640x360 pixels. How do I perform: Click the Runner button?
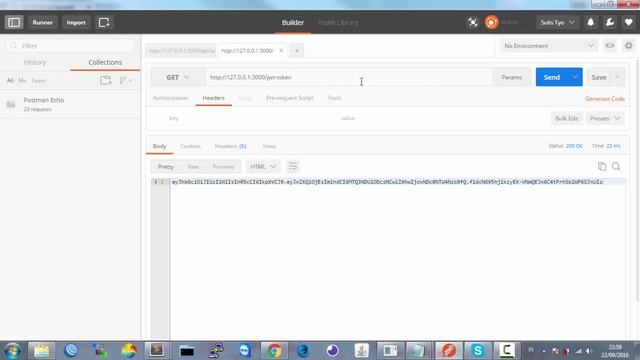point(42,22)
